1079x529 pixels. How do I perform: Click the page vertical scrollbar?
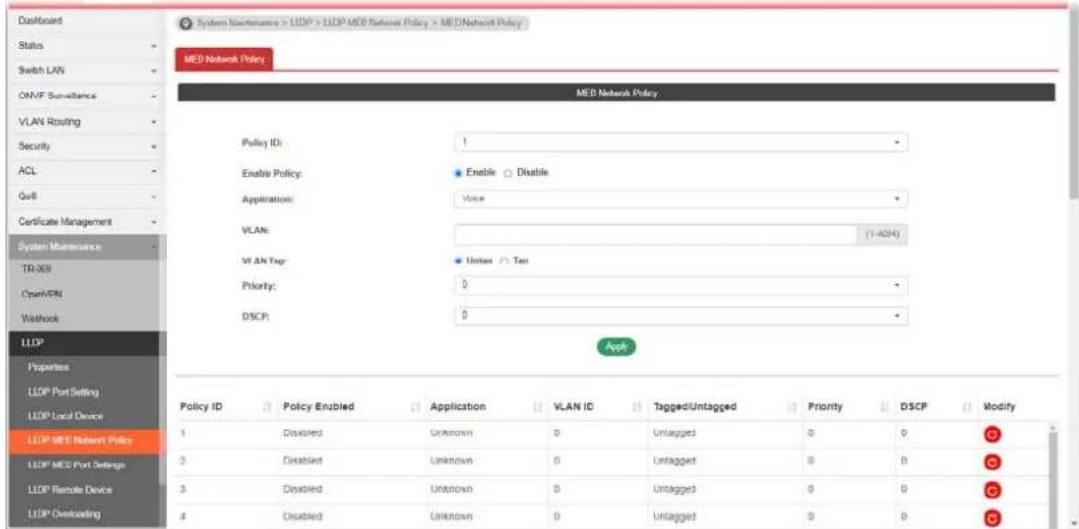point(1073,103)
